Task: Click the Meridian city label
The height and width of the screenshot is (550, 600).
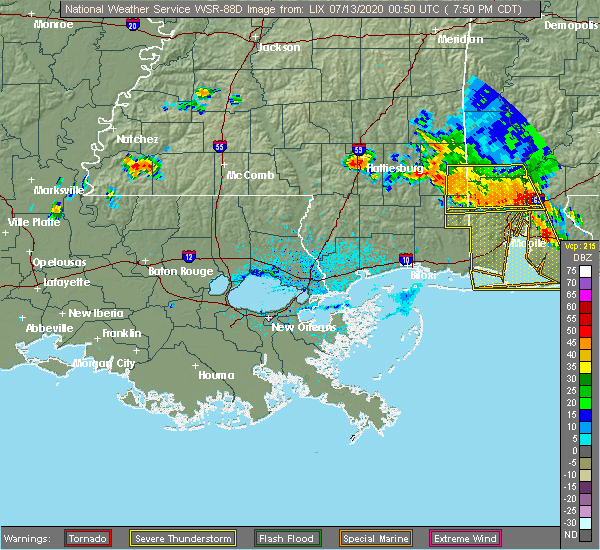Action: 460,39
